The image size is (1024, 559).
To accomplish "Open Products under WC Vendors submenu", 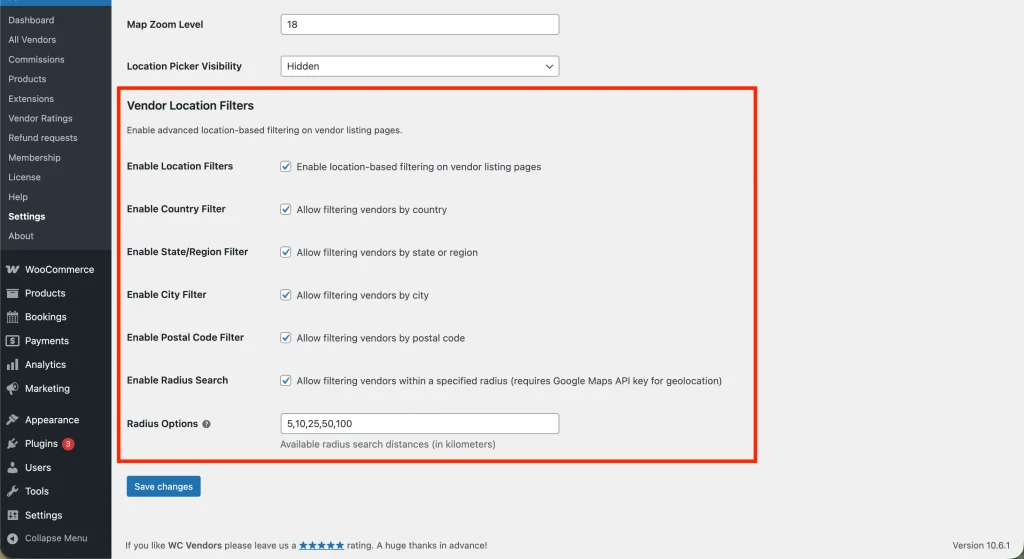I will [27, 79].
